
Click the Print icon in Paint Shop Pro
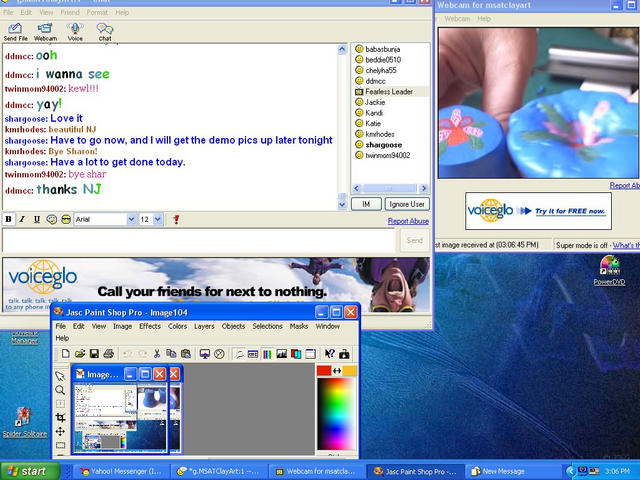[x=109, y=353]
